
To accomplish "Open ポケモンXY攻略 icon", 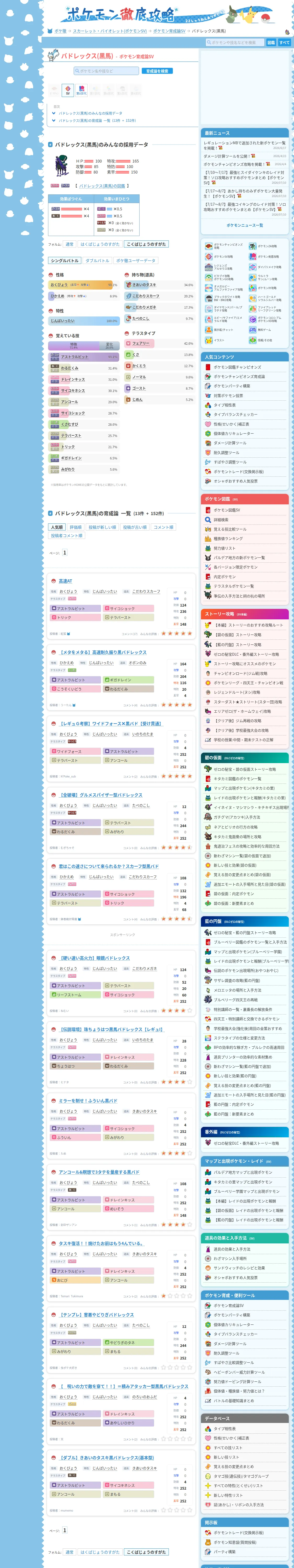I will pos(253,288).
